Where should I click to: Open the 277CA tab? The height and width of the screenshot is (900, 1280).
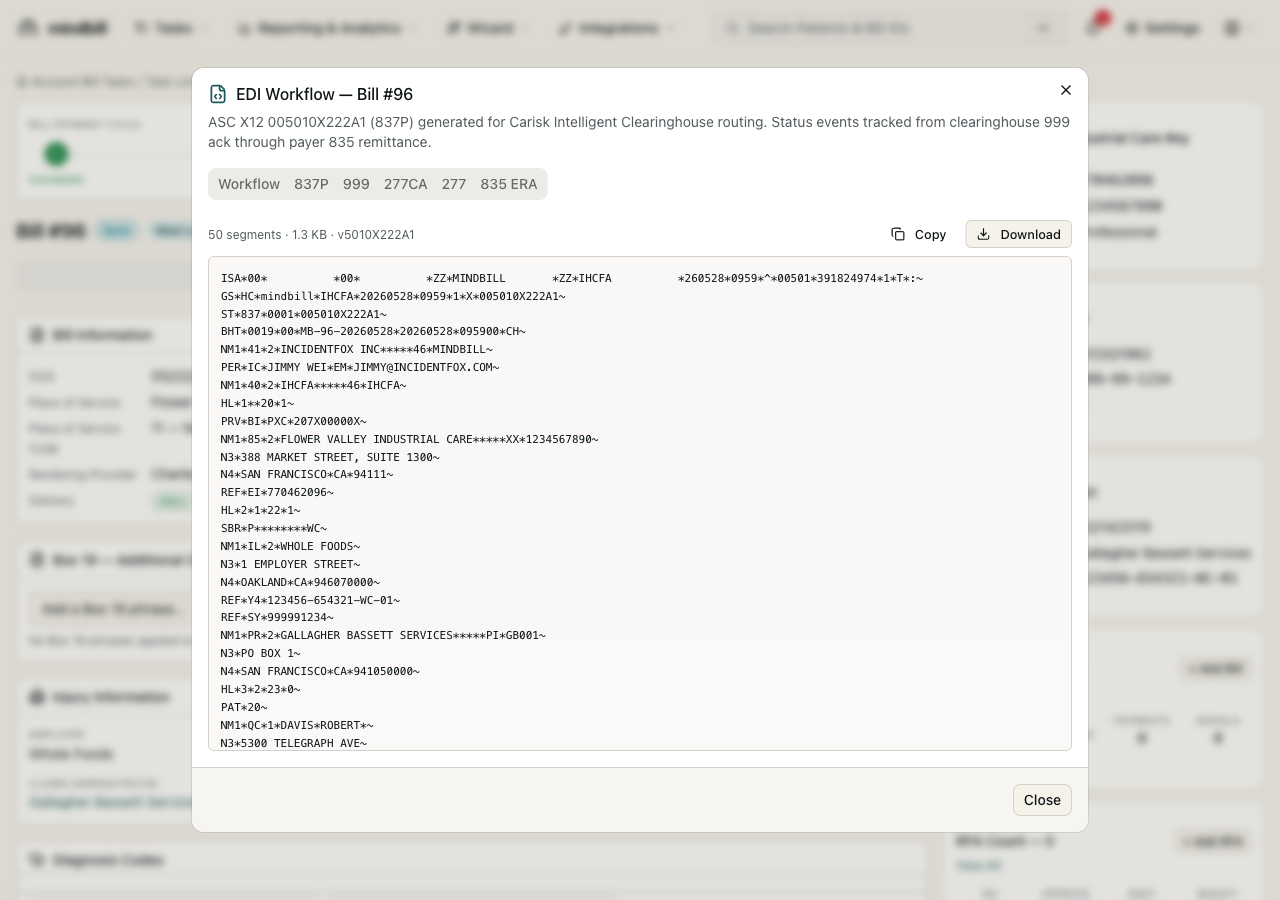pos(405,184)
